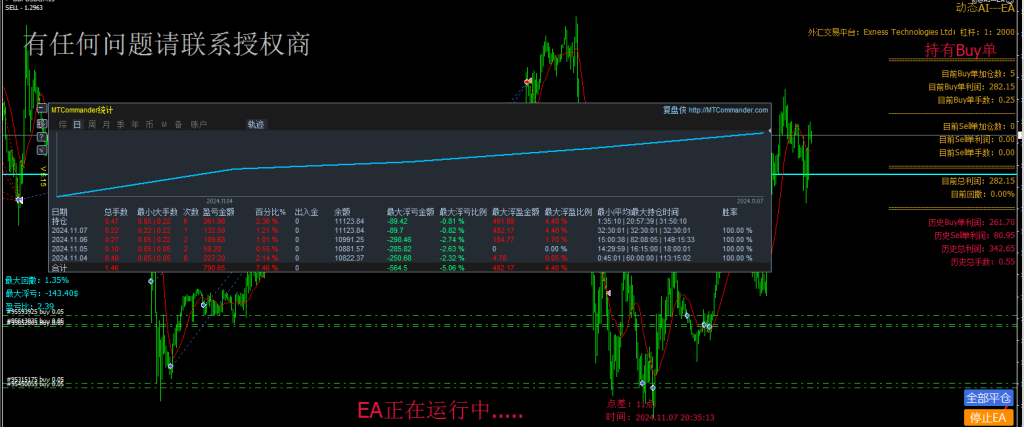Switch statistics to 日 (daily) view
This screenshot has width=1024, height=427.
click(77, 124)
